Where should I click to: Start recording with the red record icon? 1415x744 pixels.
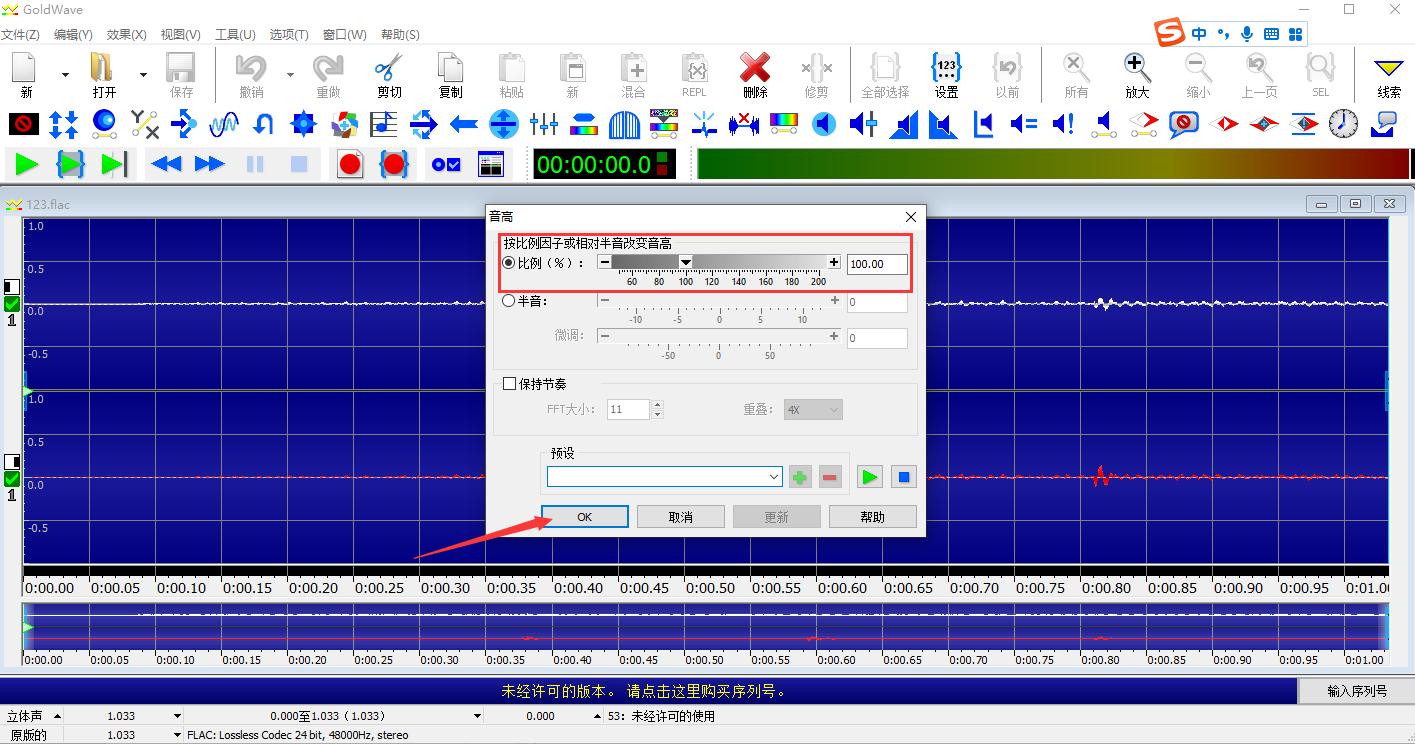(349, 164)
